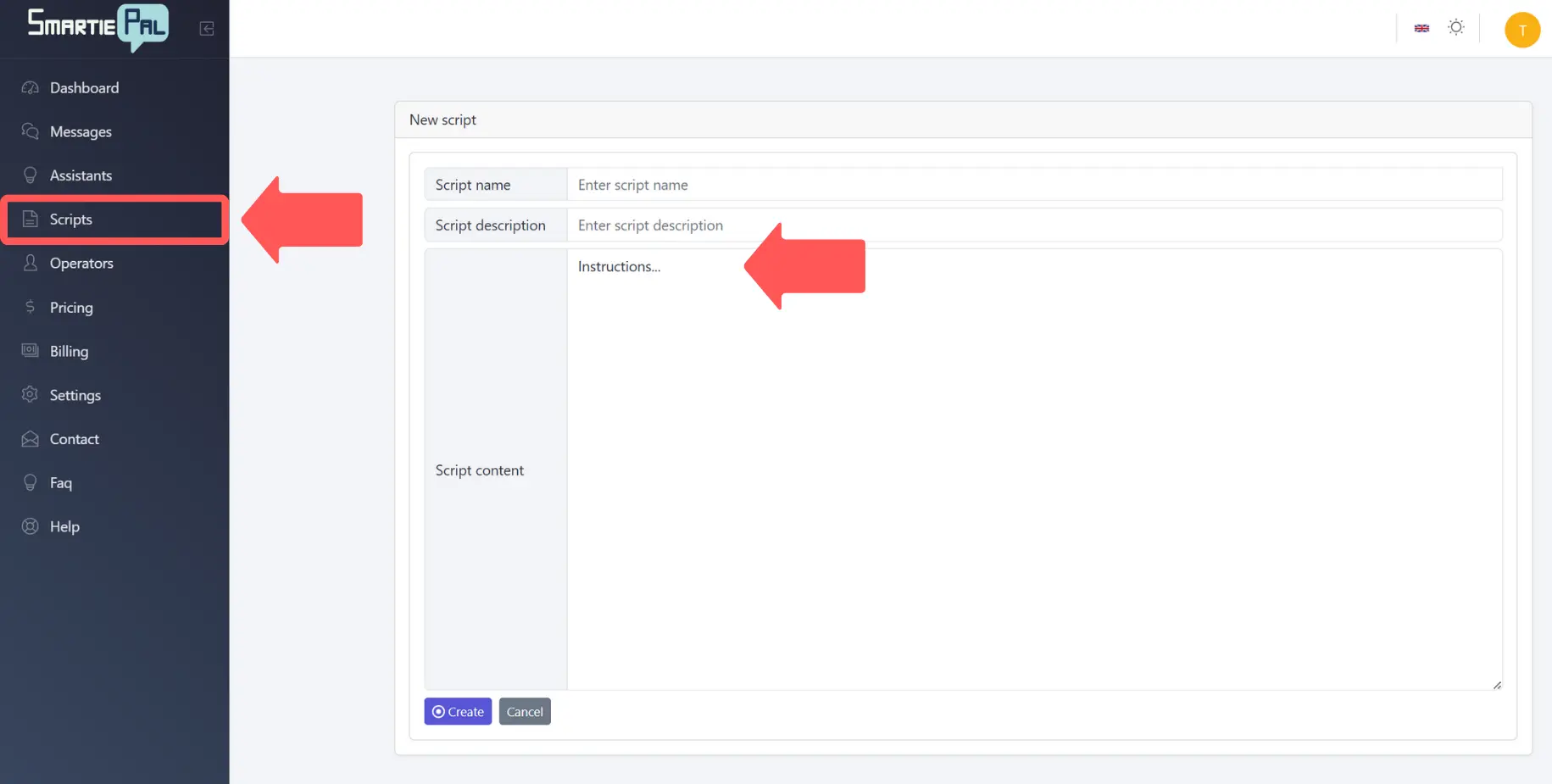Screen dimensions: 1552x784
Task: Open Messages from the sidebar
Action: tap(81, 131)
